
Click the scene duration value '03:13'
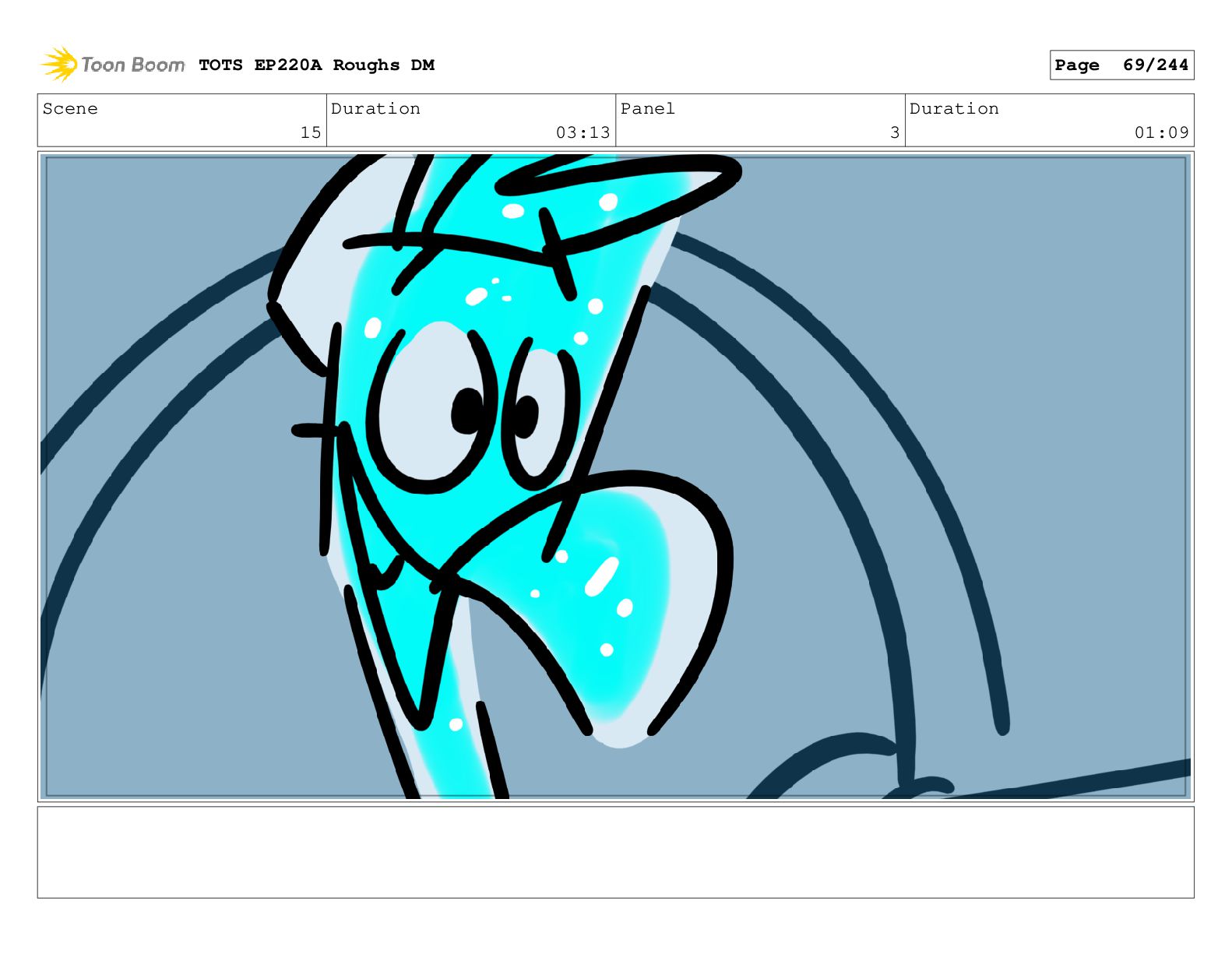[x=583, y=132]
